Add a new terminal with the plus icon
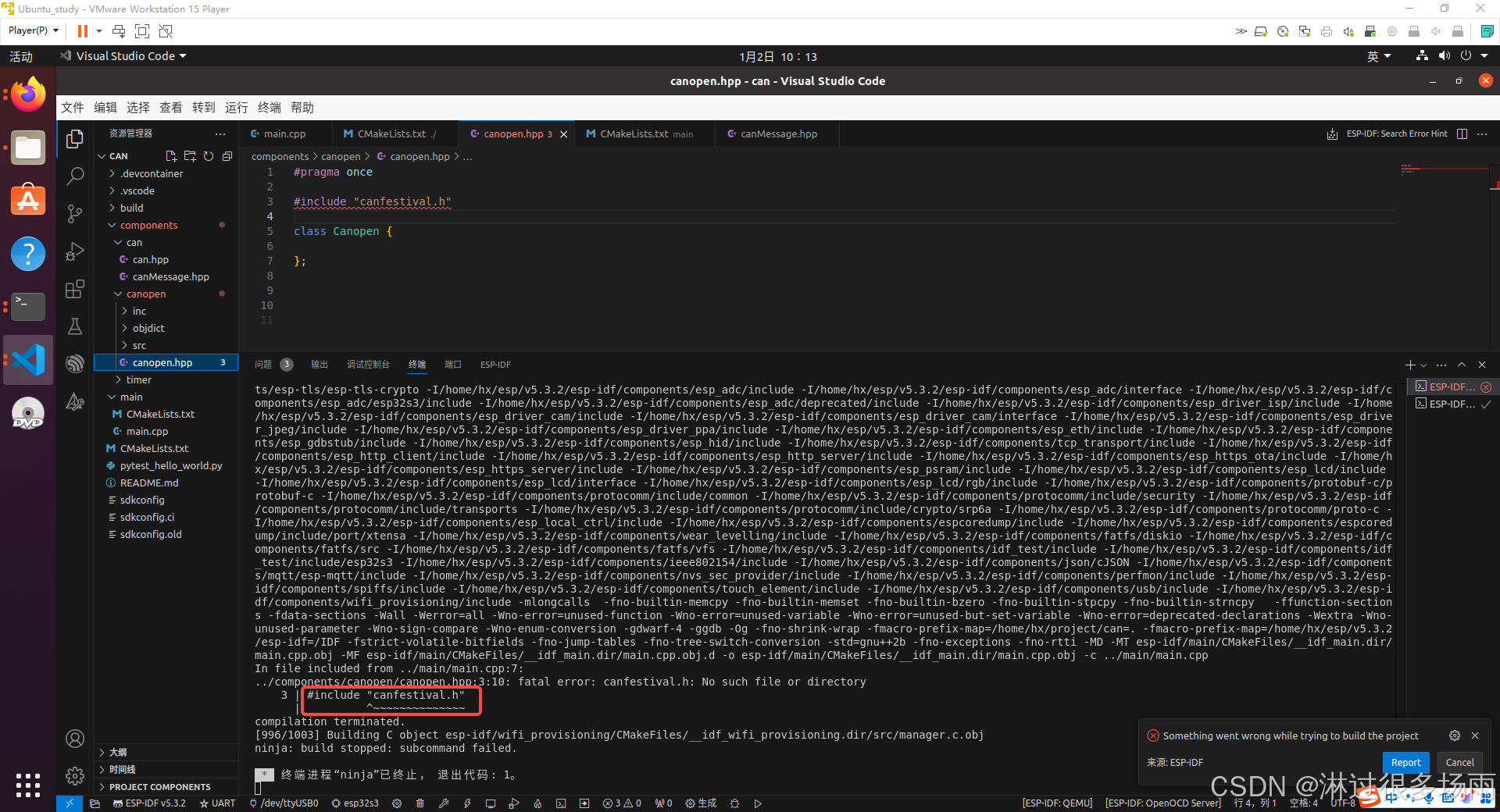 click(x=1410, y=365)
